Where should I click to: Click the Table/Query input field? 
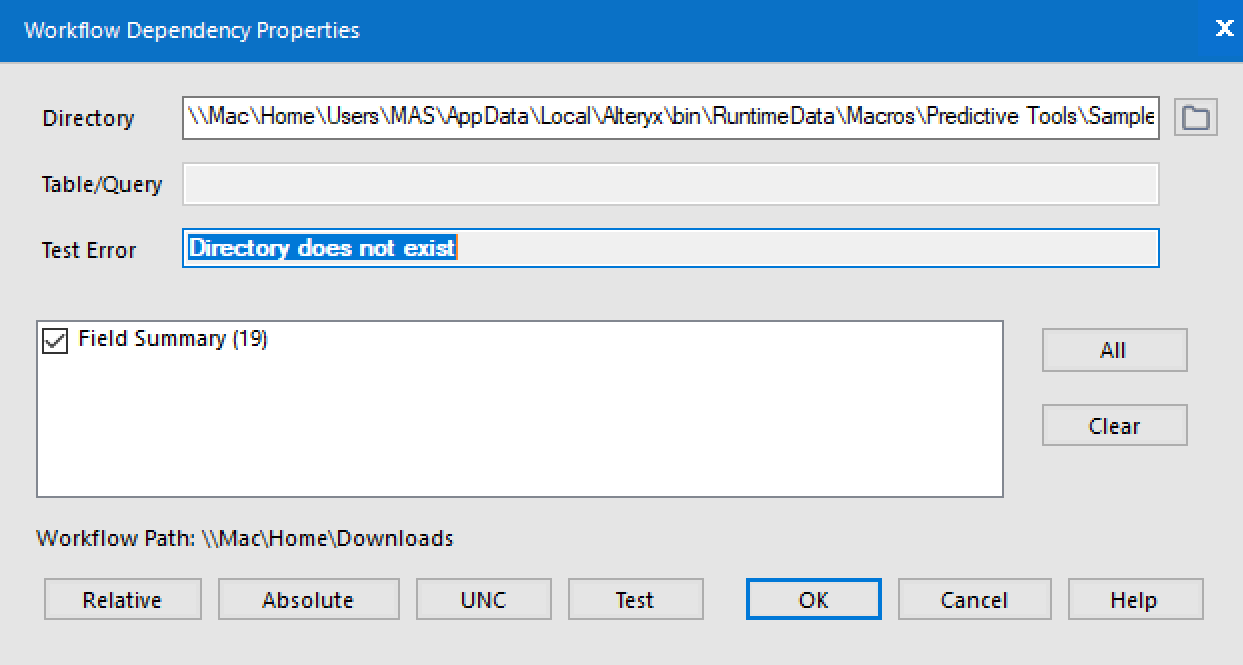tap(670, 184)
